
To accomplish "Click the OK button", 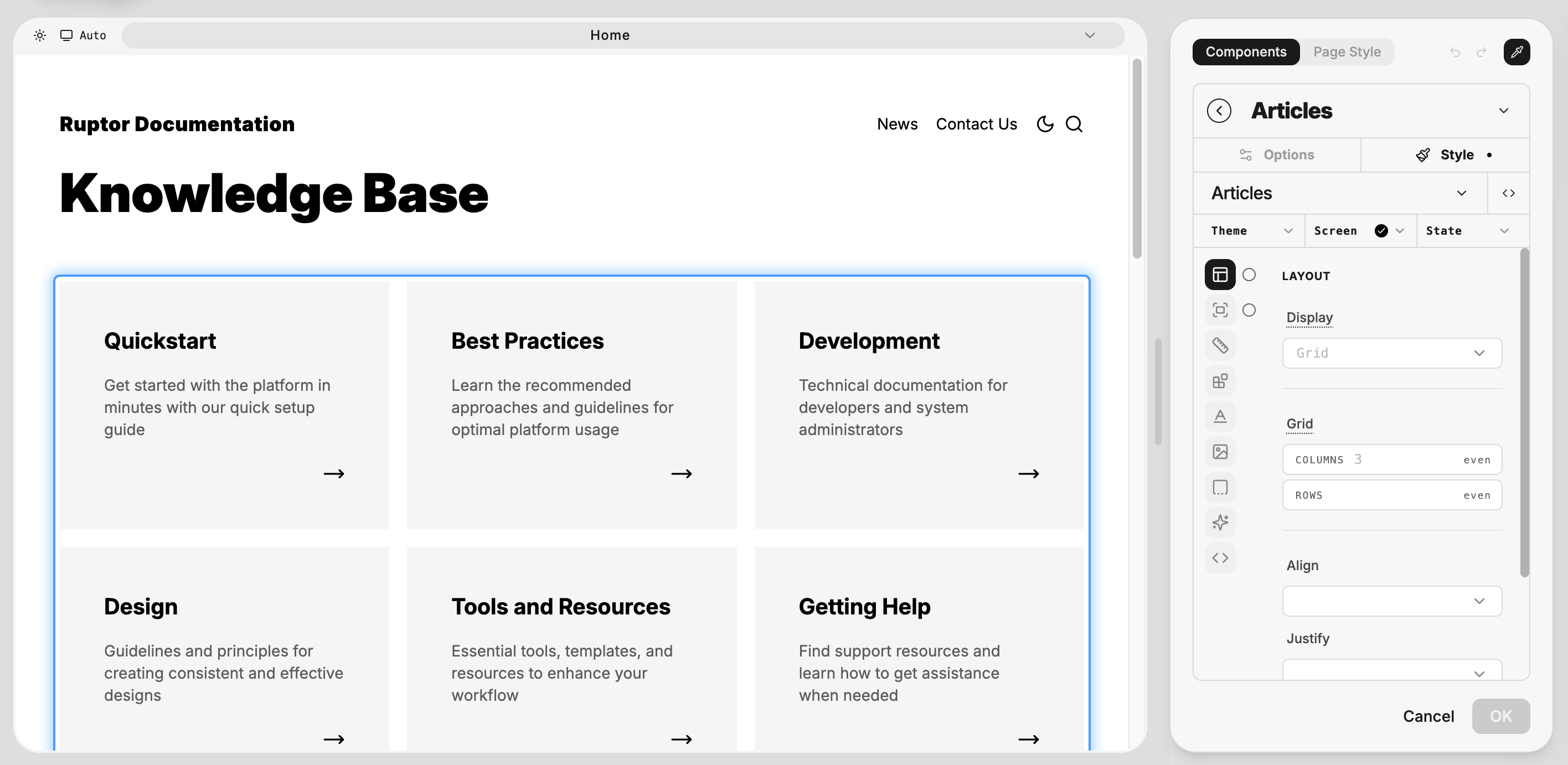I will pyautogui.click(x=1500, y=716).
